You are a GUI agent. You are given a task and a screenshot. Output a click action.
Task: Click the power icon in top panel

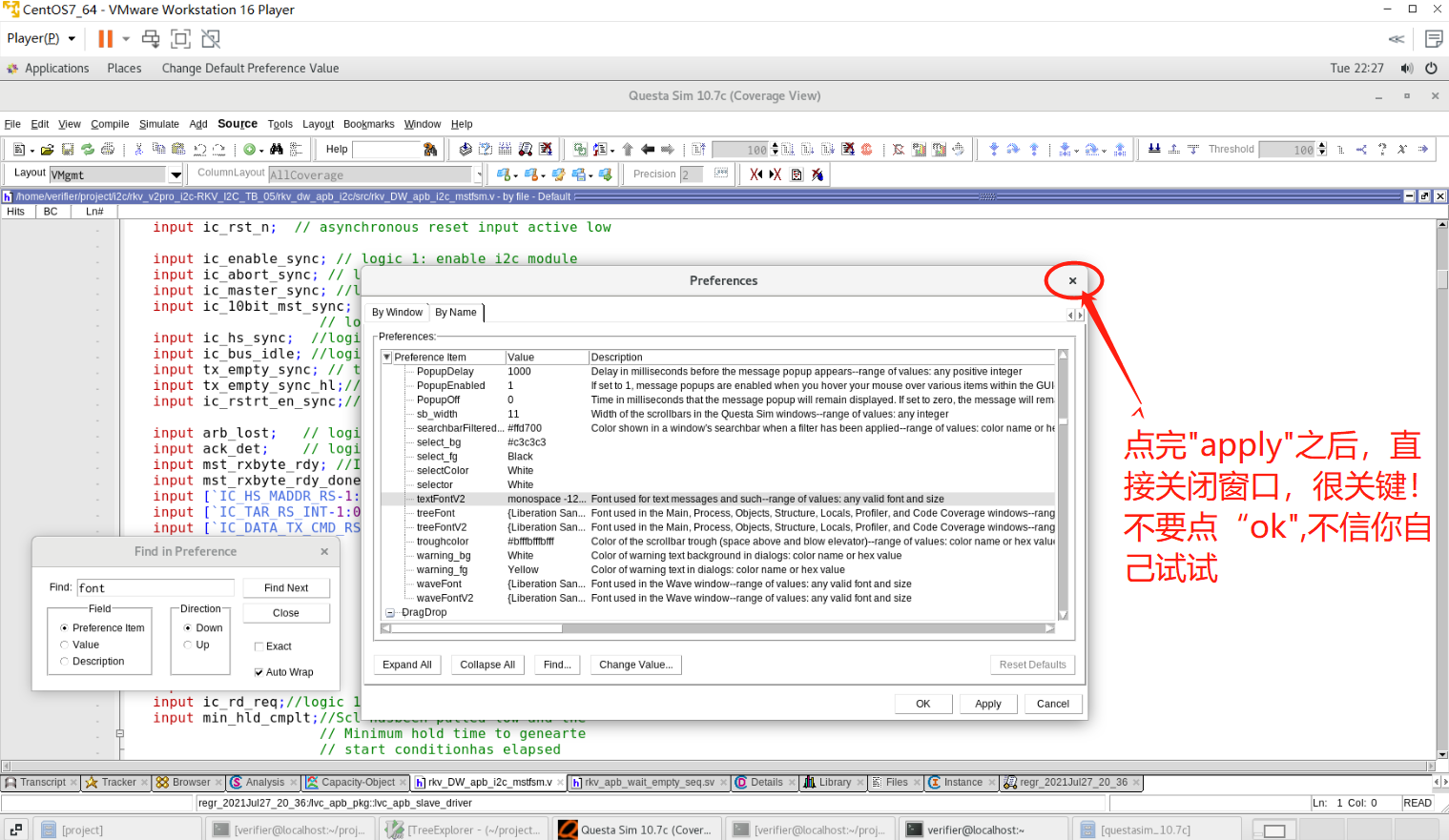click(1431, 69)
